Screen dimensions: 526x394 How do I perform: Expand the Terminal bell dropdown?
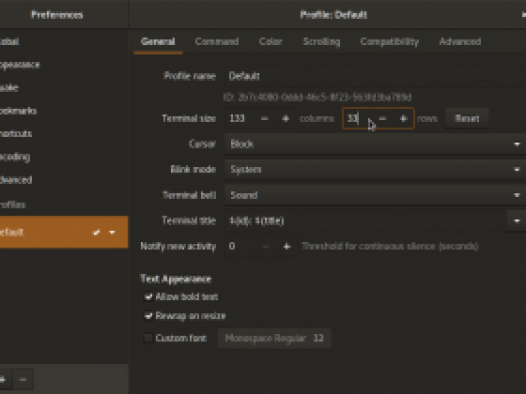[x=375, y=195]
